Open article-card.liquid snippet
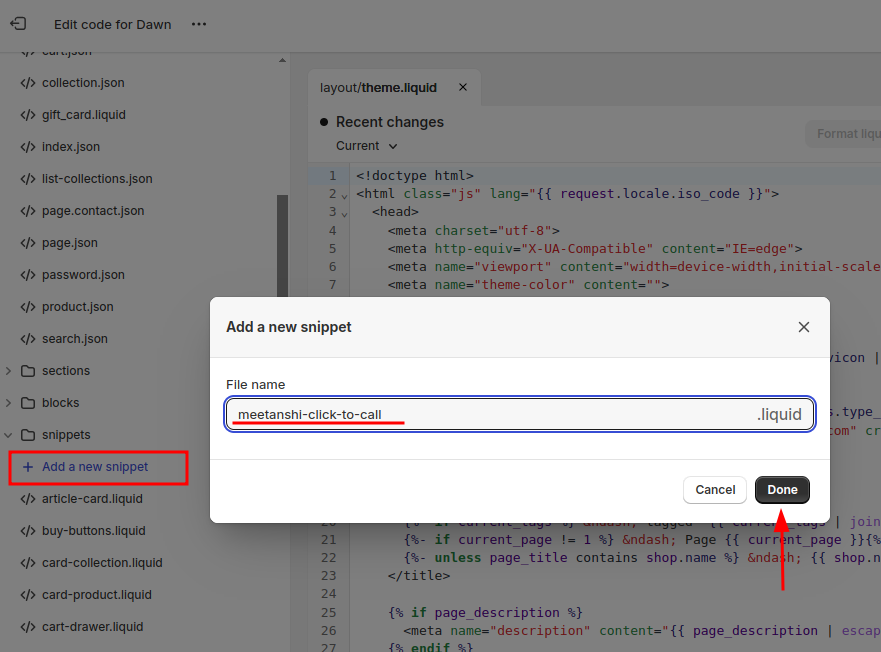This screenshot has width=881, height=652. 92,499
